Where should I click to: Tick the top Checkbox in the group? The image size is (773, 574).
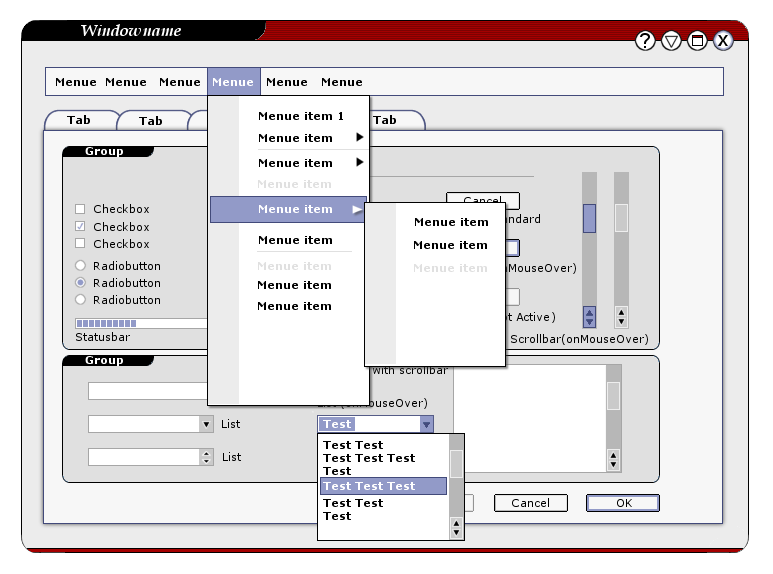[80, 209]
